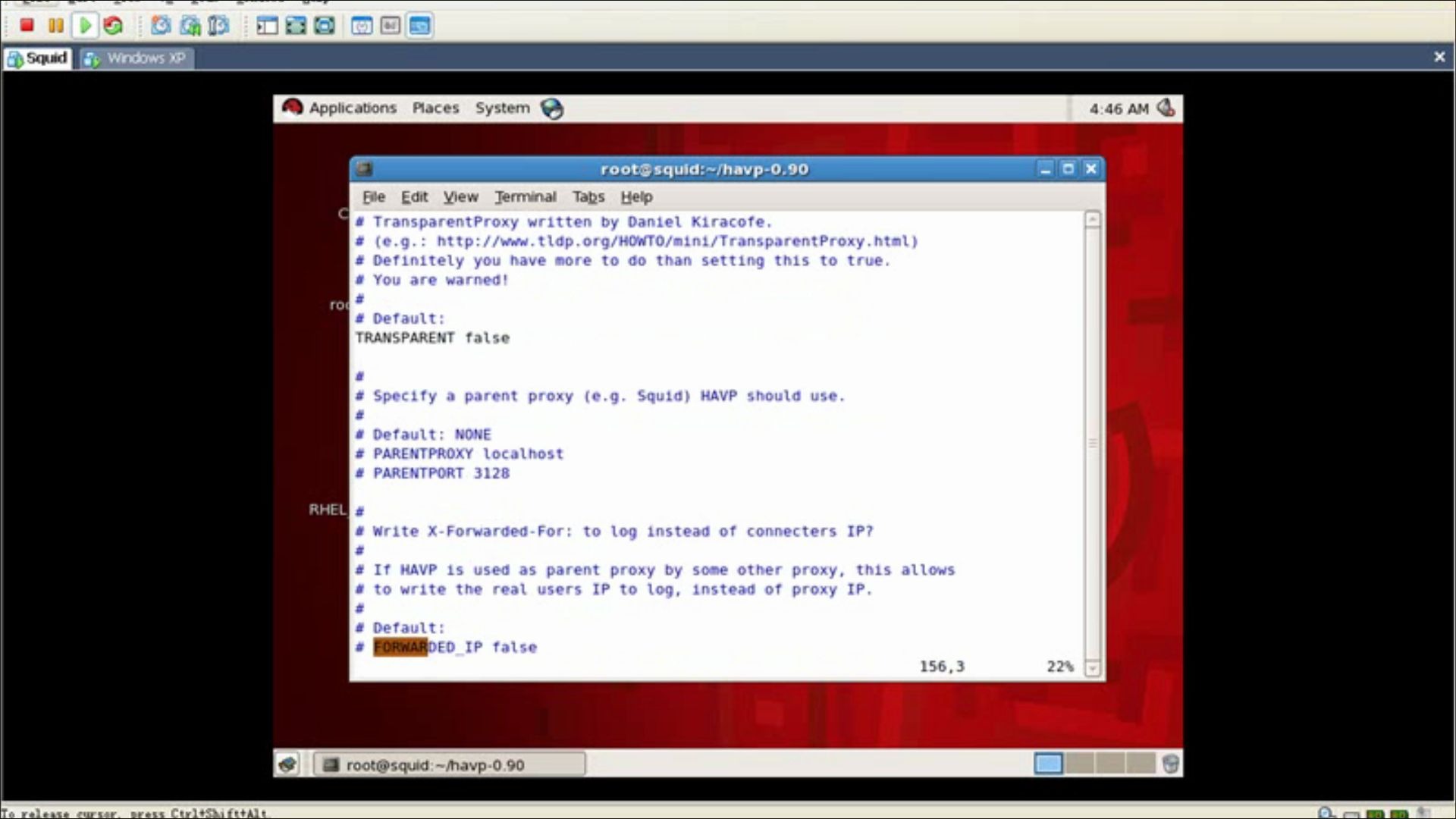1456x819 pixels.
Task: Toggle the sidebar view toolbar icon
Action: pyautogui.click(x=267, y=26)
